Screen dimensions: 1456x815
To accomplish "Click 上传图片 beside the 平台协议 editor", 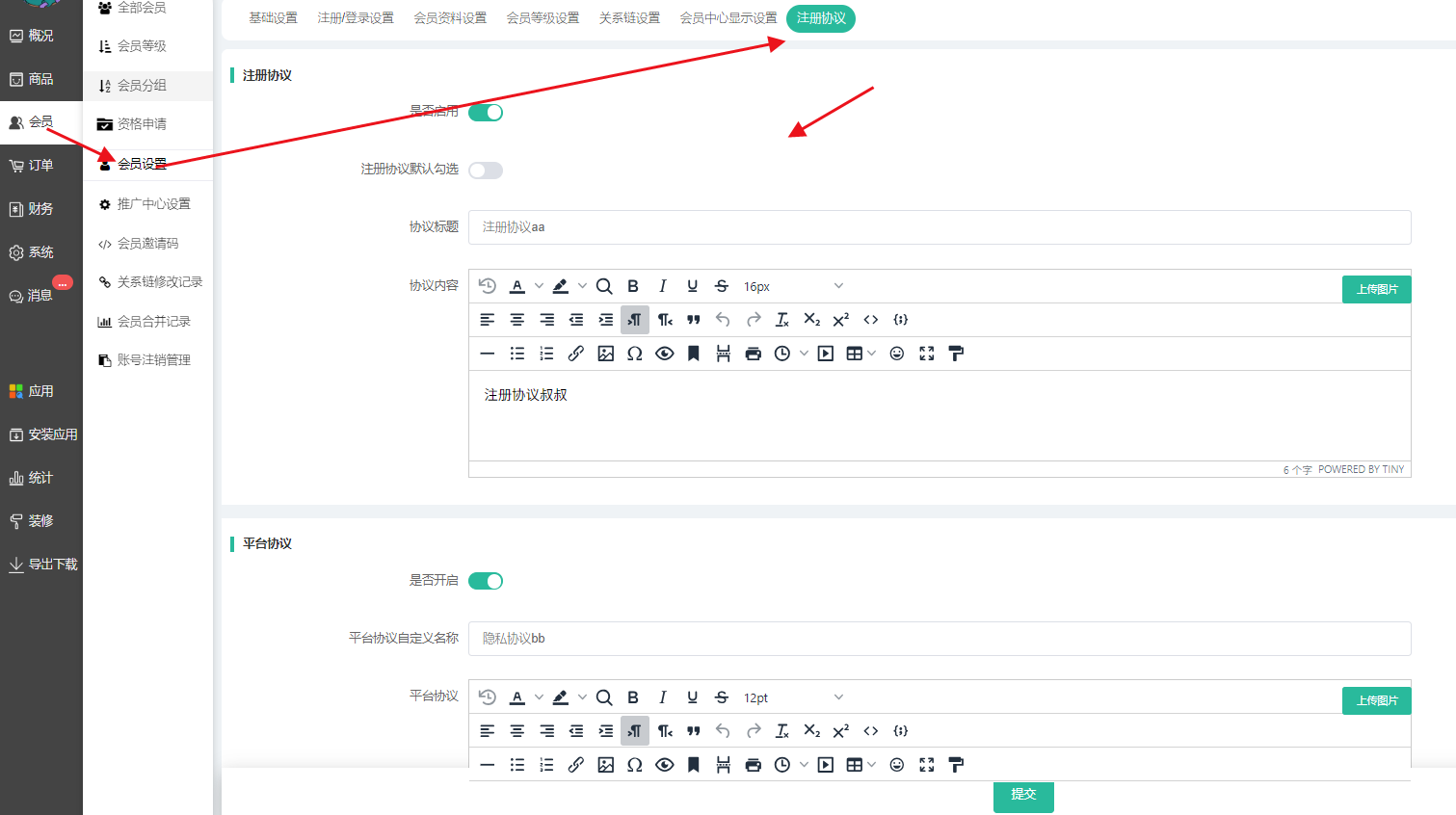I will point(1377,700).
